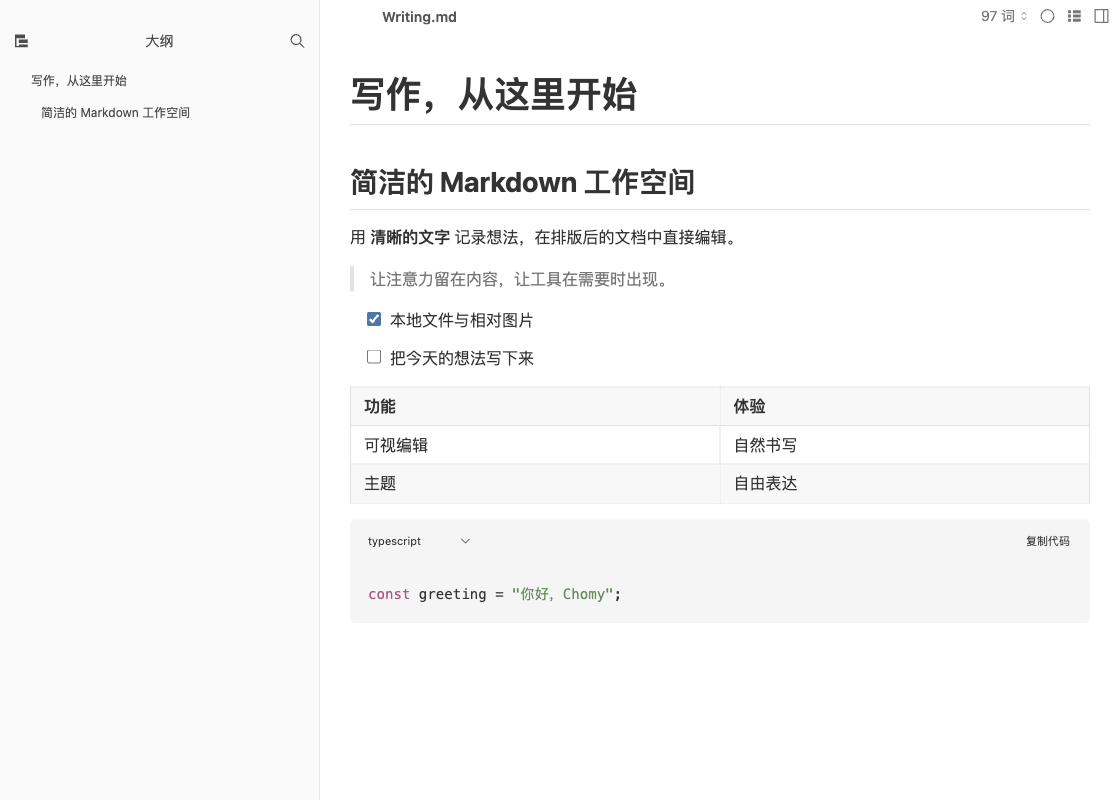Click the heading 简洁的 Markdown 工作空间

pyautogui.click(x=522, y=182)
